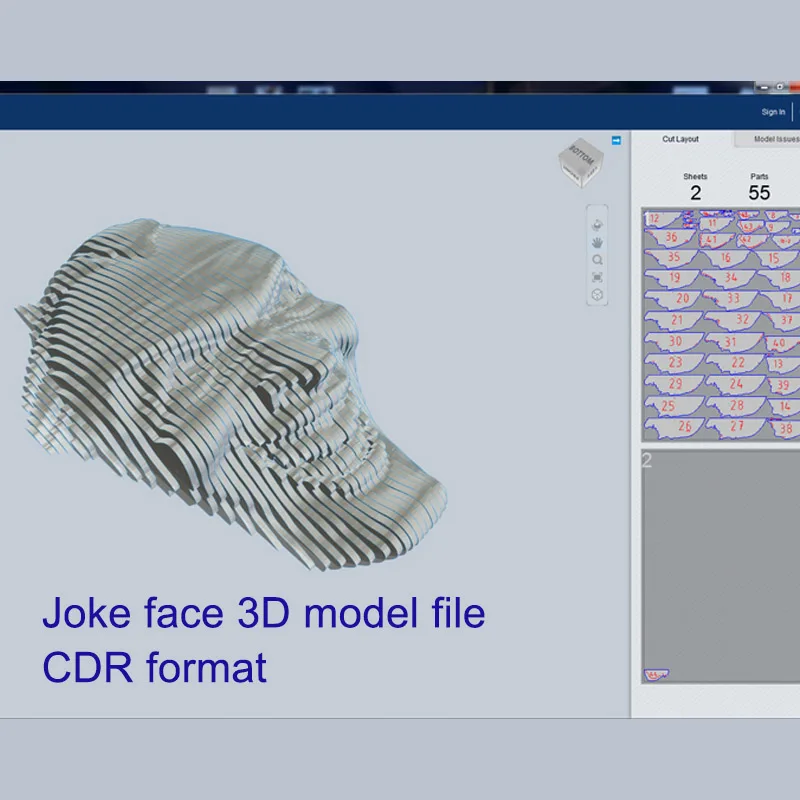Switch to the Cut Layout tab
Screen dimensions: 800x800
(x=681, y=140)
